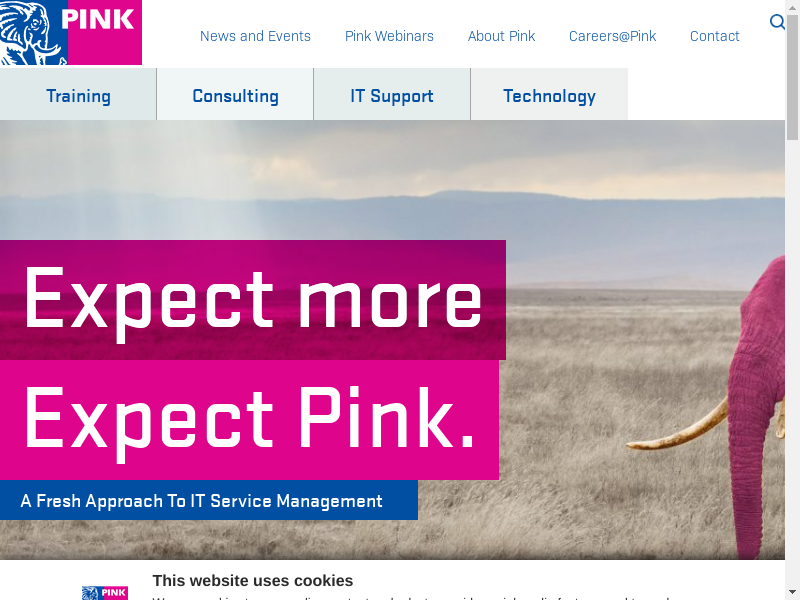The width and height of the screenshot is (800, 600).
Task: Click the elephant's tusk in the photo
Action: (679, 428)
